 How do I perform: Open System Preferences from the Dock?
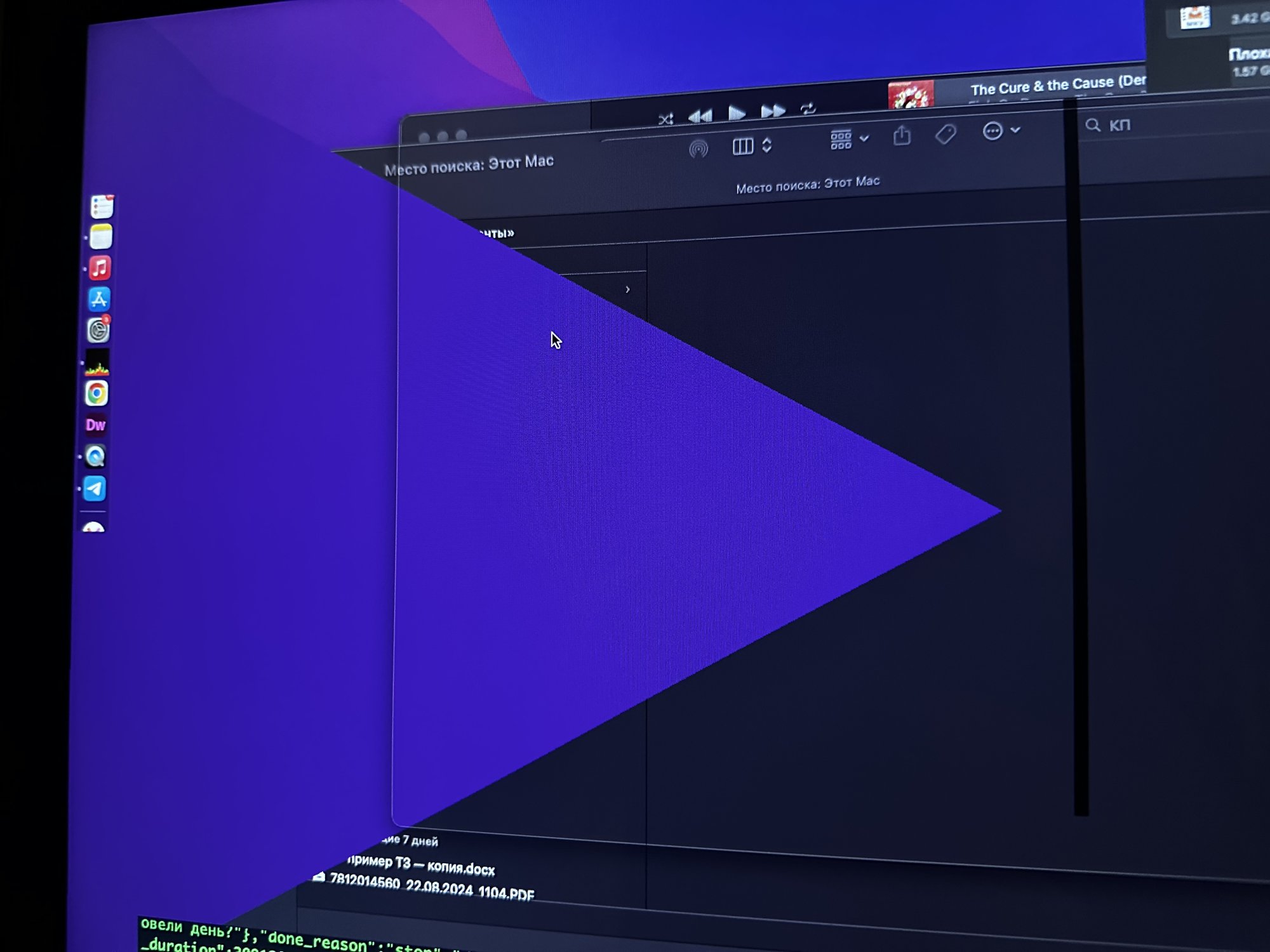98,330
